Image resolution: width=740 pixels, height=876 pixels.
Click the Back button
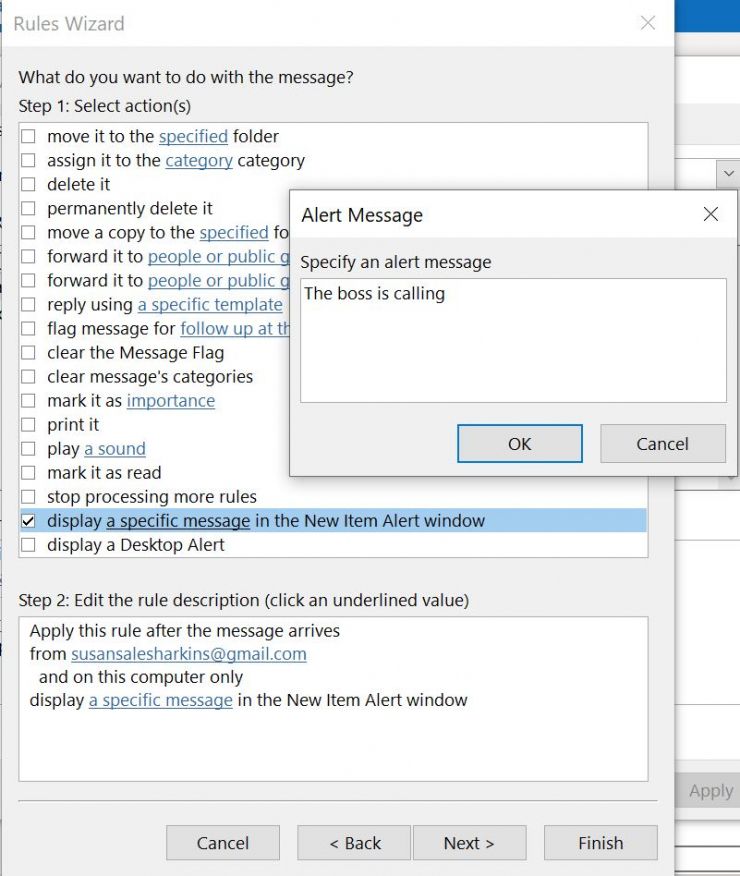pos(354,843)
